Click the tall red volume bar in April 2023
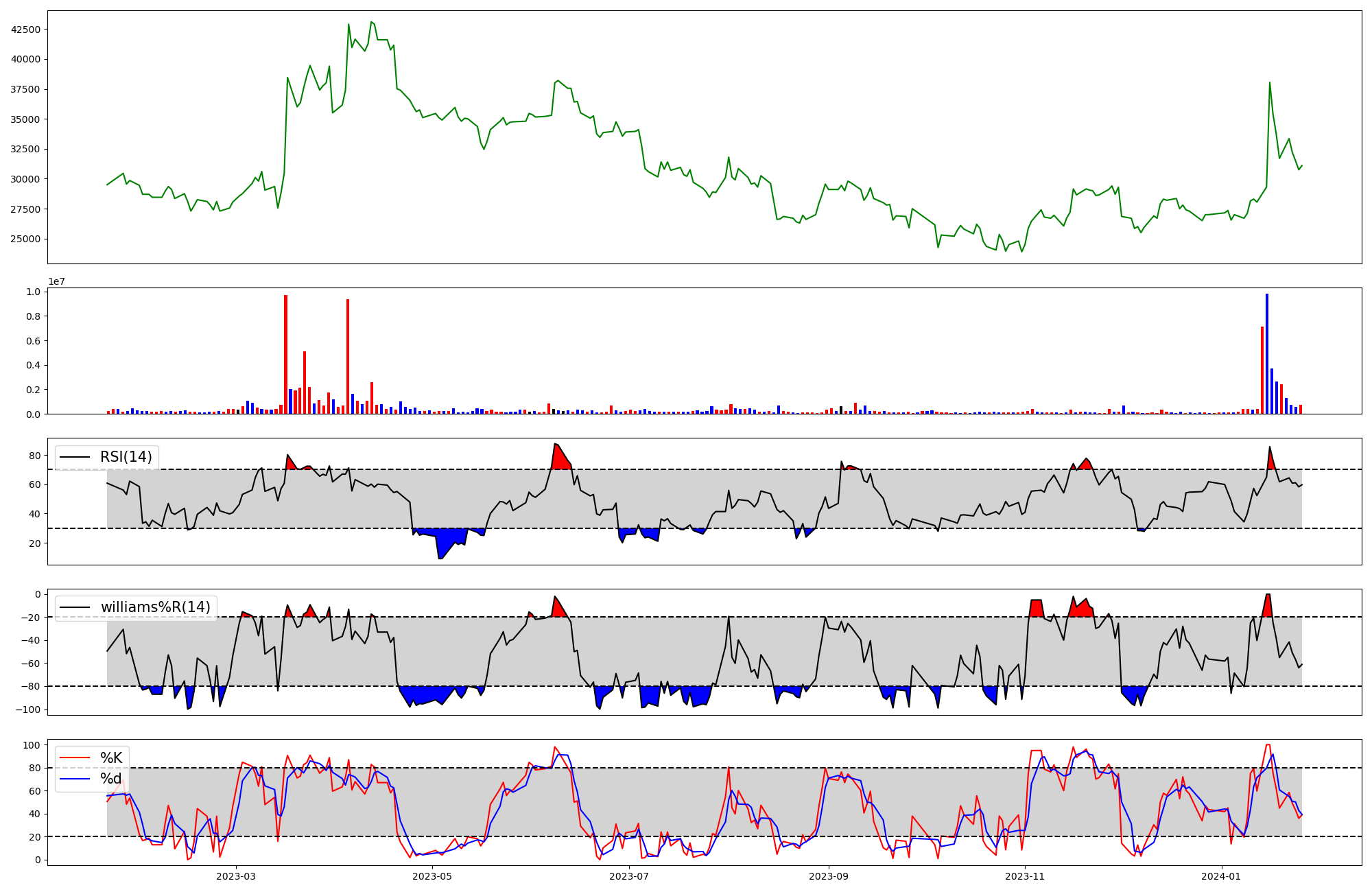Image resolution: width=1372 pixels, height=892 pixels. pos(348,357)
